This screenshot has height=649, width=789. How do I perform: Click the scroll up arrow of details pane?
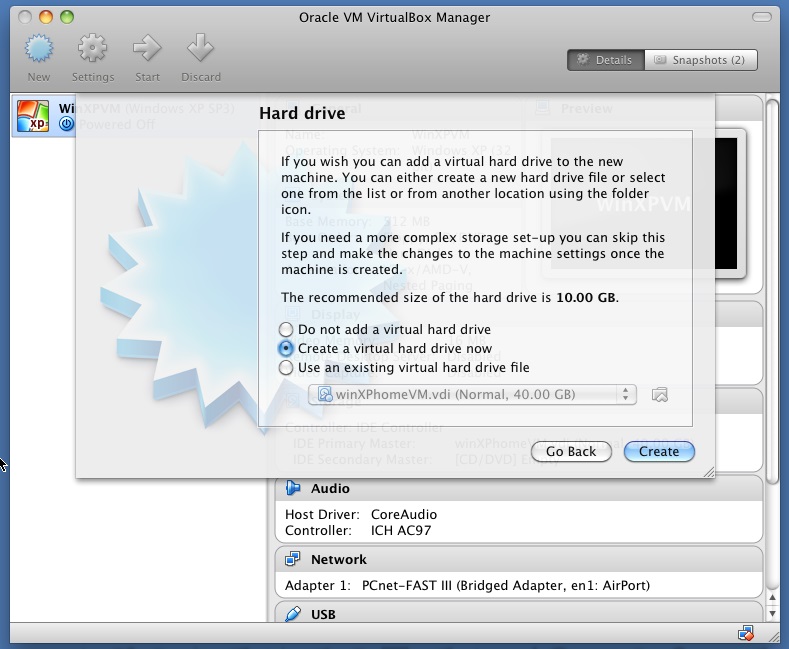pos(772,598)
